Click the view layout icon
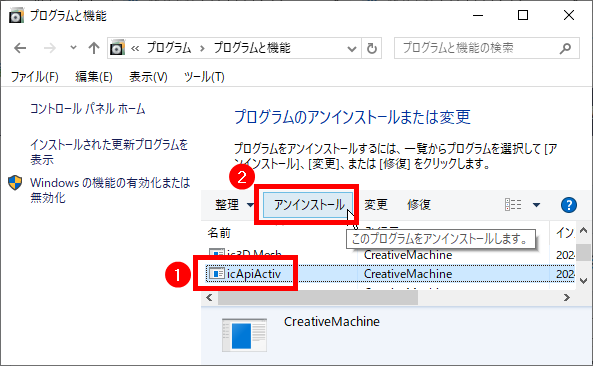The height and width of the screenshot is (366, 593). pos(513,205)
